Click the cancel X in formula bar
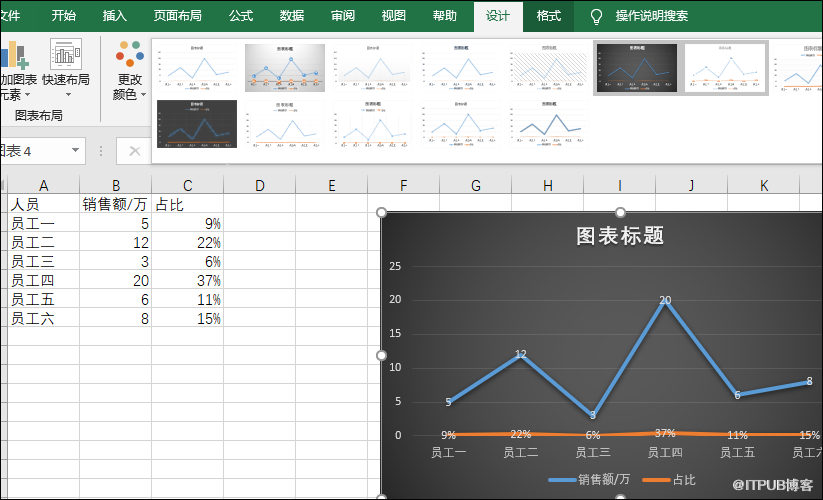This screenshot has width=823, height=500. click(134, 151)
